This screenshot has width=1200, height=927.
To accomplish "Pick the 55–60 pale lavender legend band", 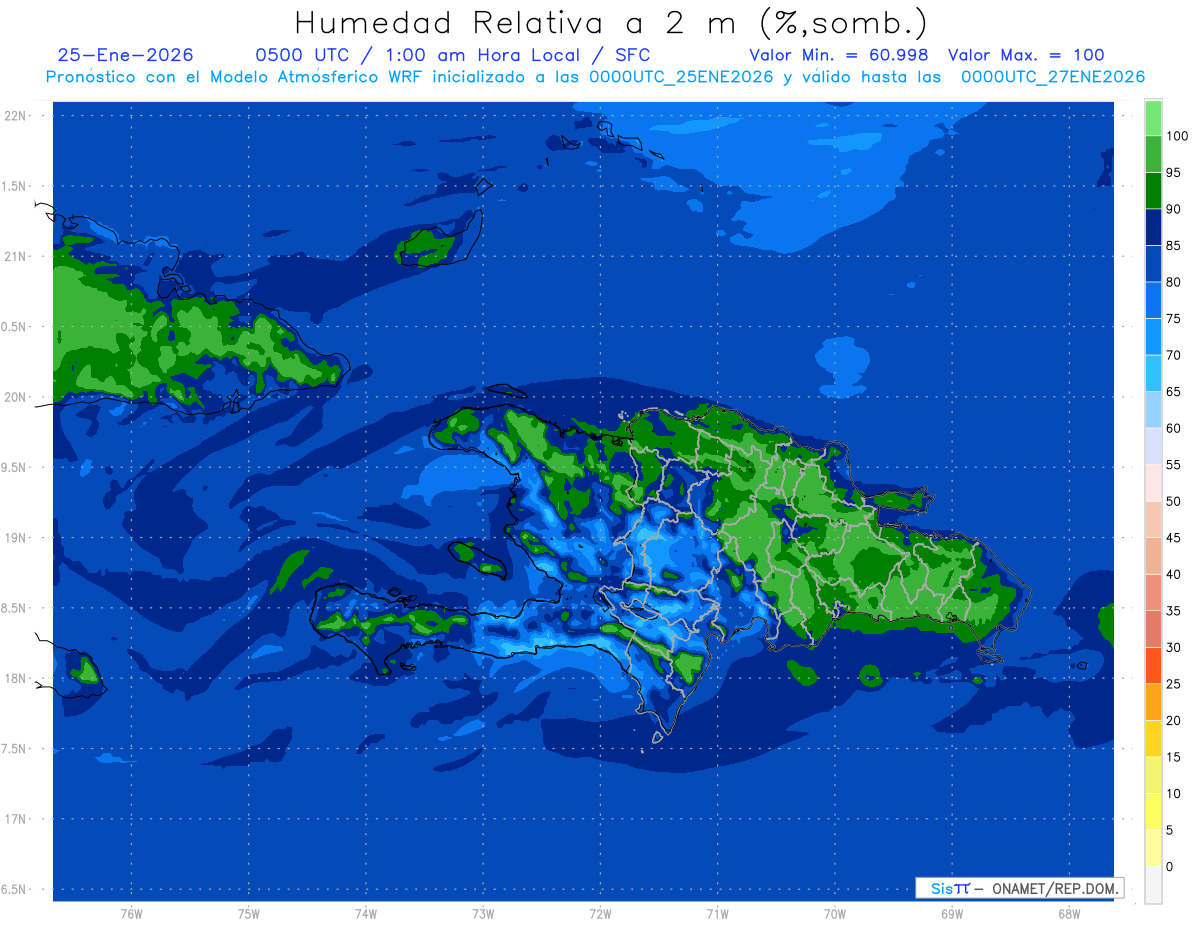I will point(1153,446).
